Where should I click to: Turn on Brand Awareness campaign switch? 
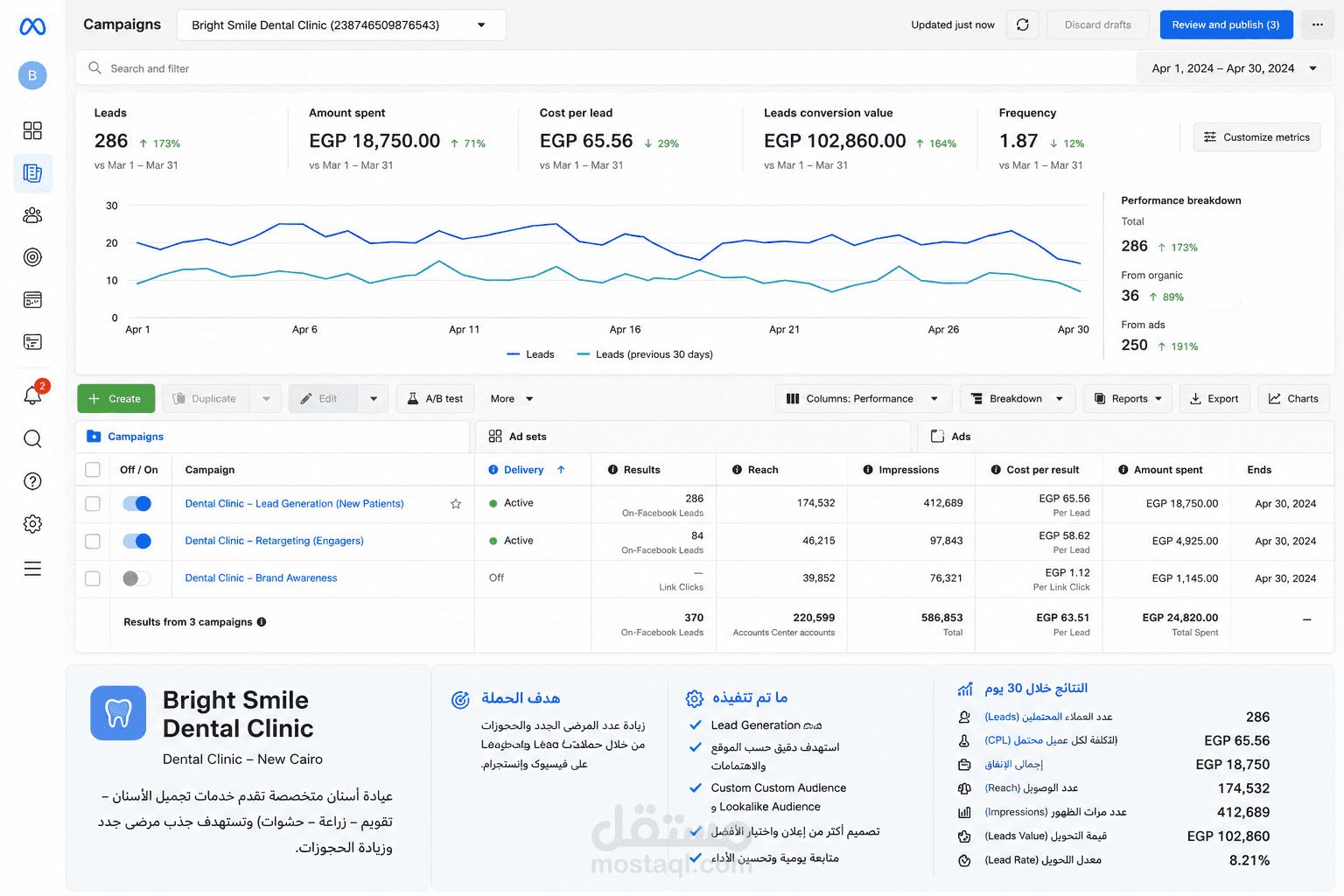137,578
